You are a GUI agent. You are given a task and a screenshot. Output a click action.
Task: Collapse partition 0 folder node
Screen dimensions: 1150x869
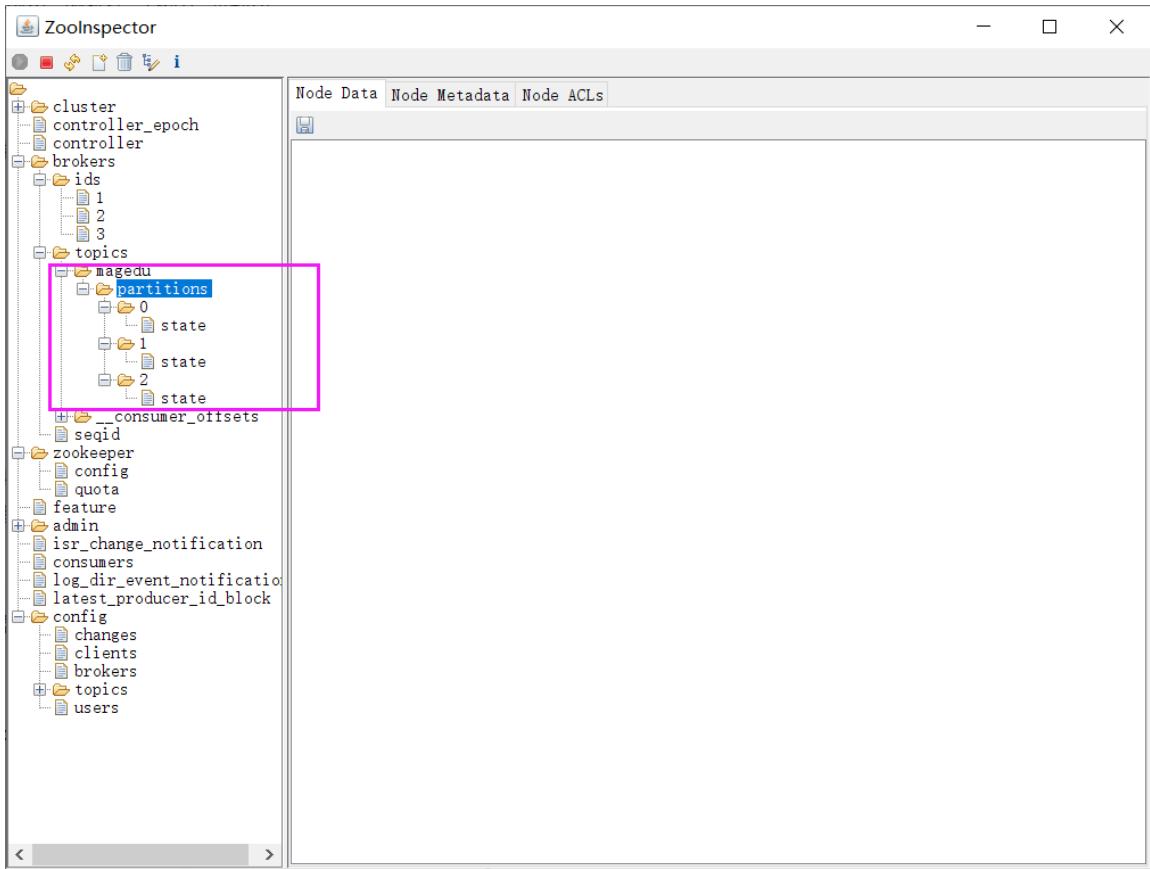click(x=105, y=307)
